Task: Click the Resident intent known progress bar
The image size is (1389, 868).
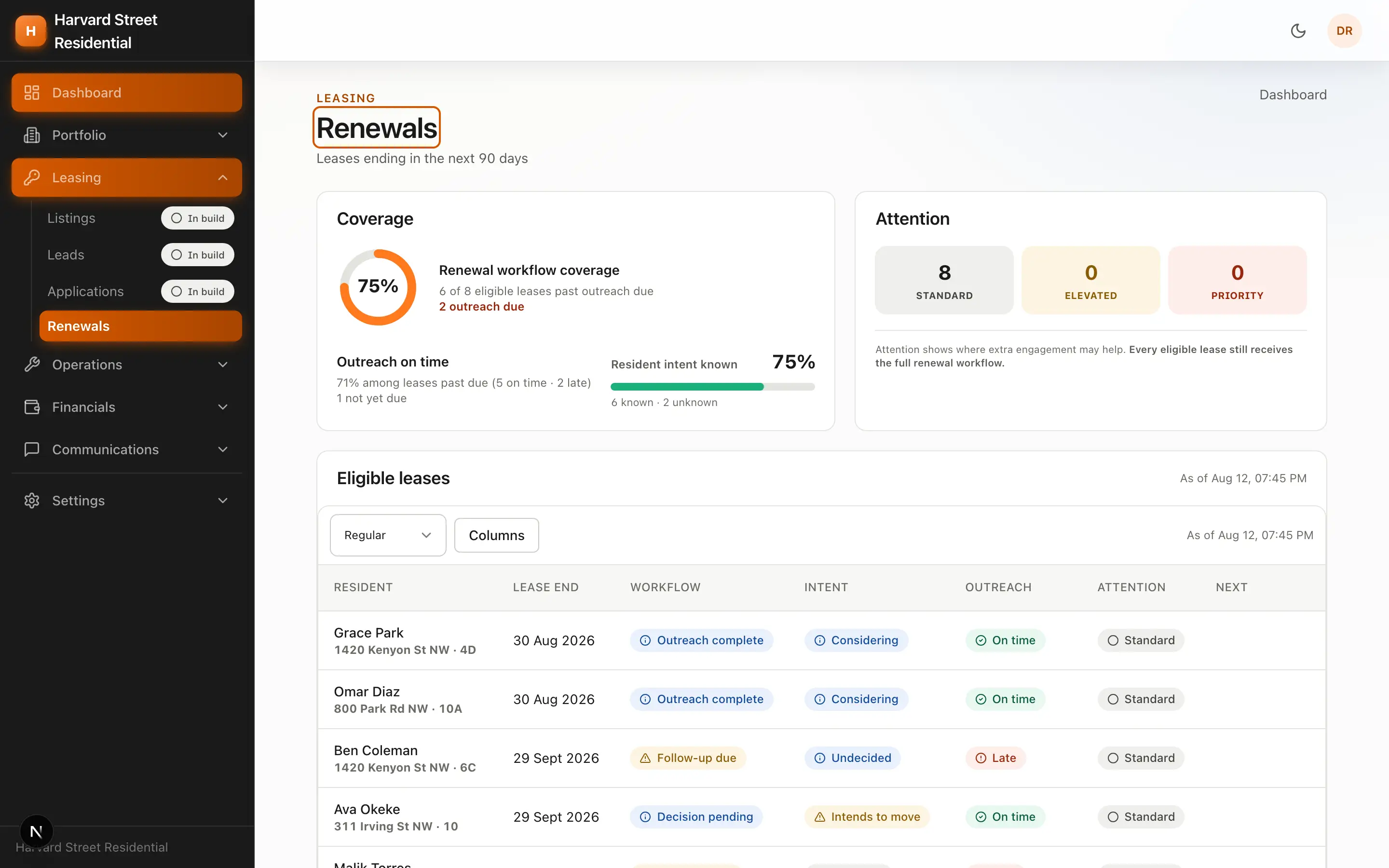Action: pyautogui.click(x=713, y=387)
